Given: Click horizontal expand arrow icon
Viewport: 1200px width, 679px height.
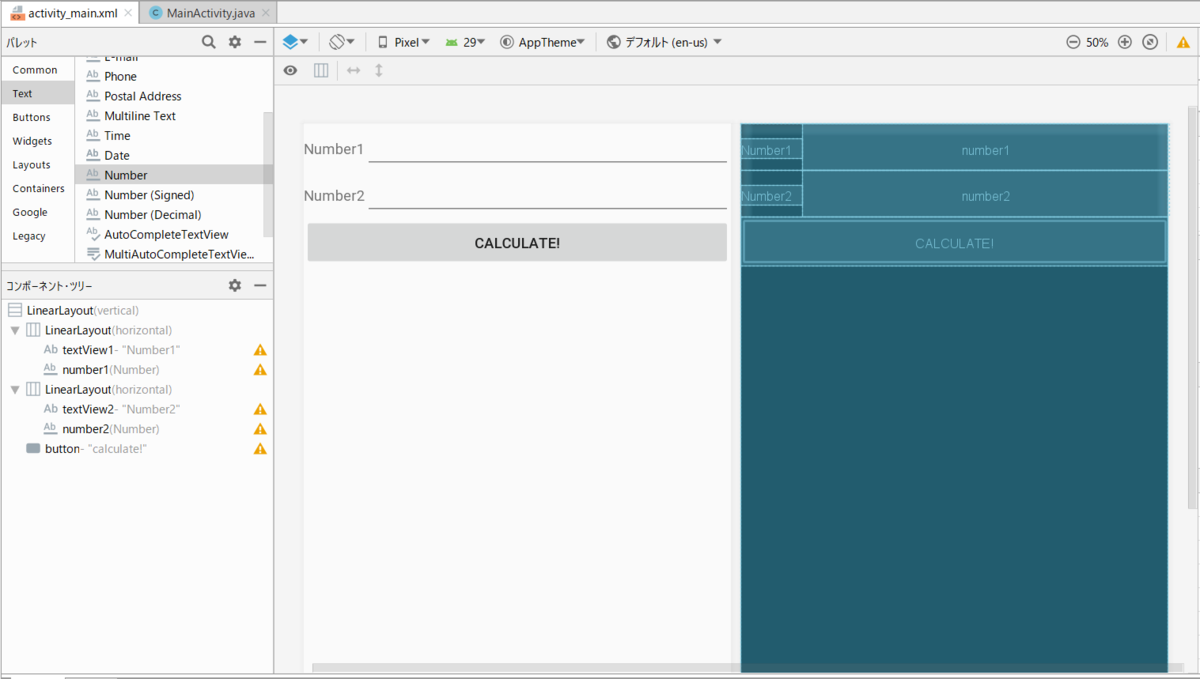Looking at the screenshot, I should click(x=353, y=70).
